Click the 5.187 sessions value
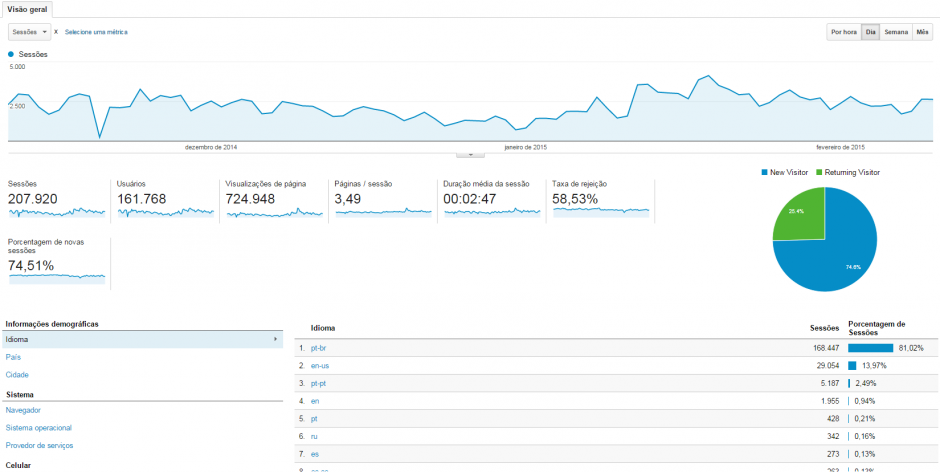940x472 pixels. pos(830,383)
